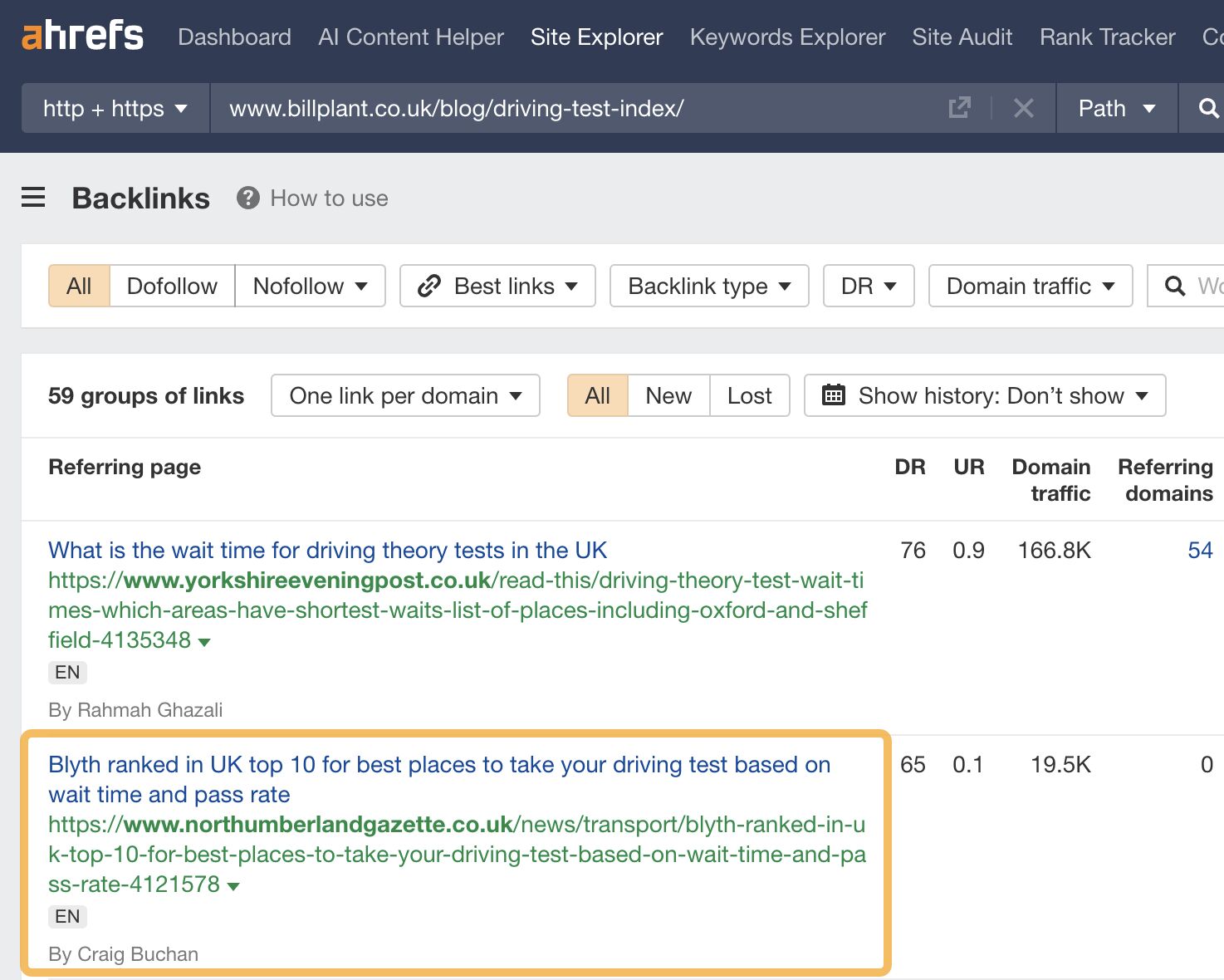Switch links view to Lost

point(749,395)
